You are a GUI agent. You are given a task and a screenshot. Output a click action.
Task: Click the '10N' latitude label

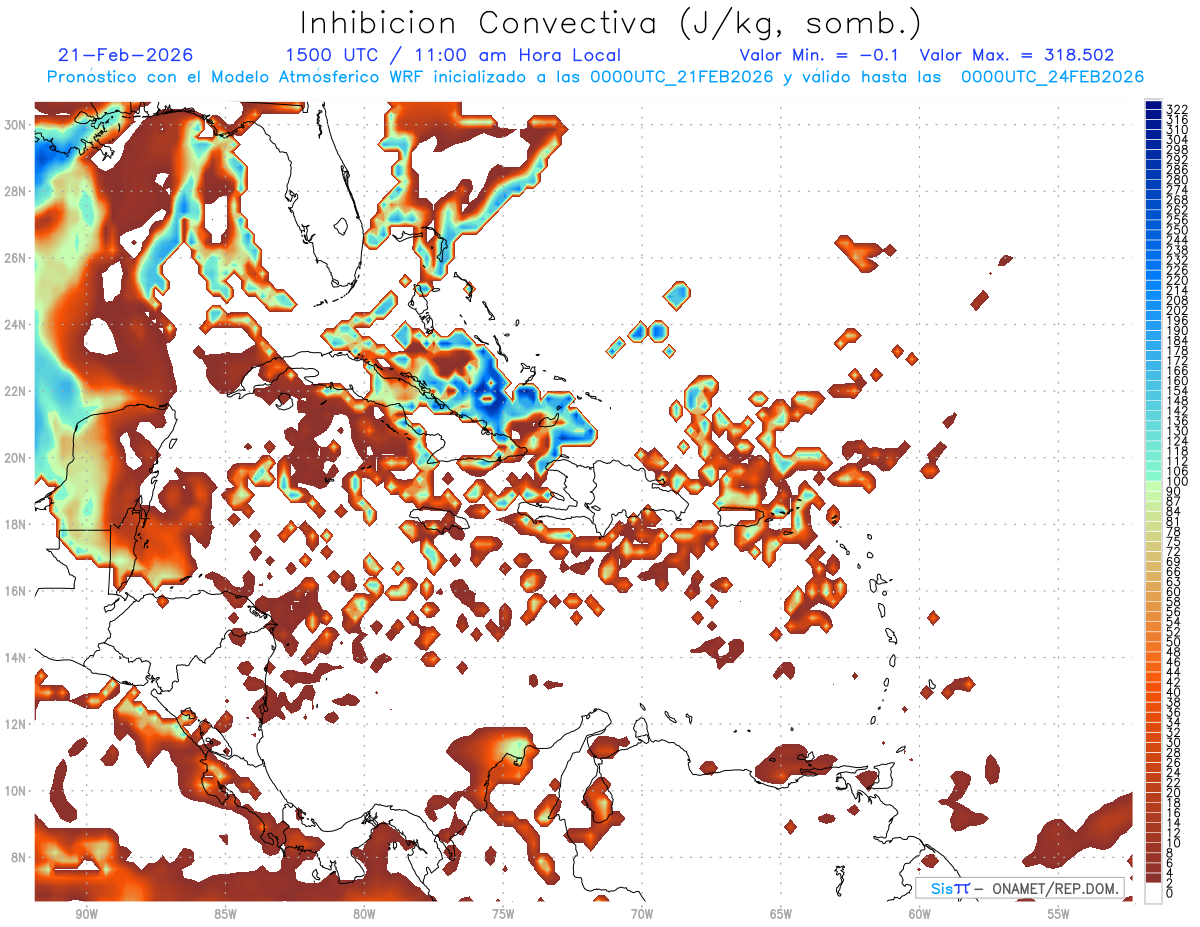click(15, 791)
